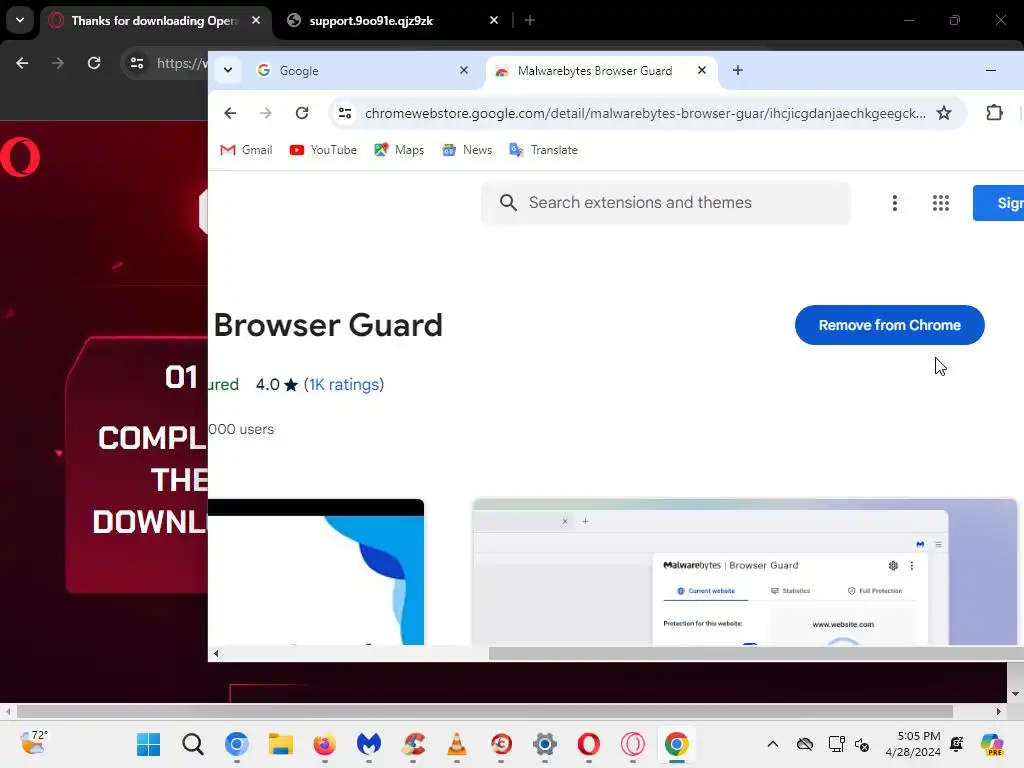Reload the Chrome Web Store page

coord(302,113)
